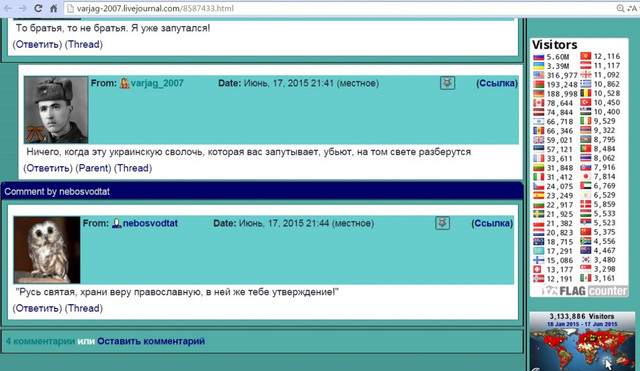Click the Canadian flag with 78,644 visitors

click(x=539, y=103)
